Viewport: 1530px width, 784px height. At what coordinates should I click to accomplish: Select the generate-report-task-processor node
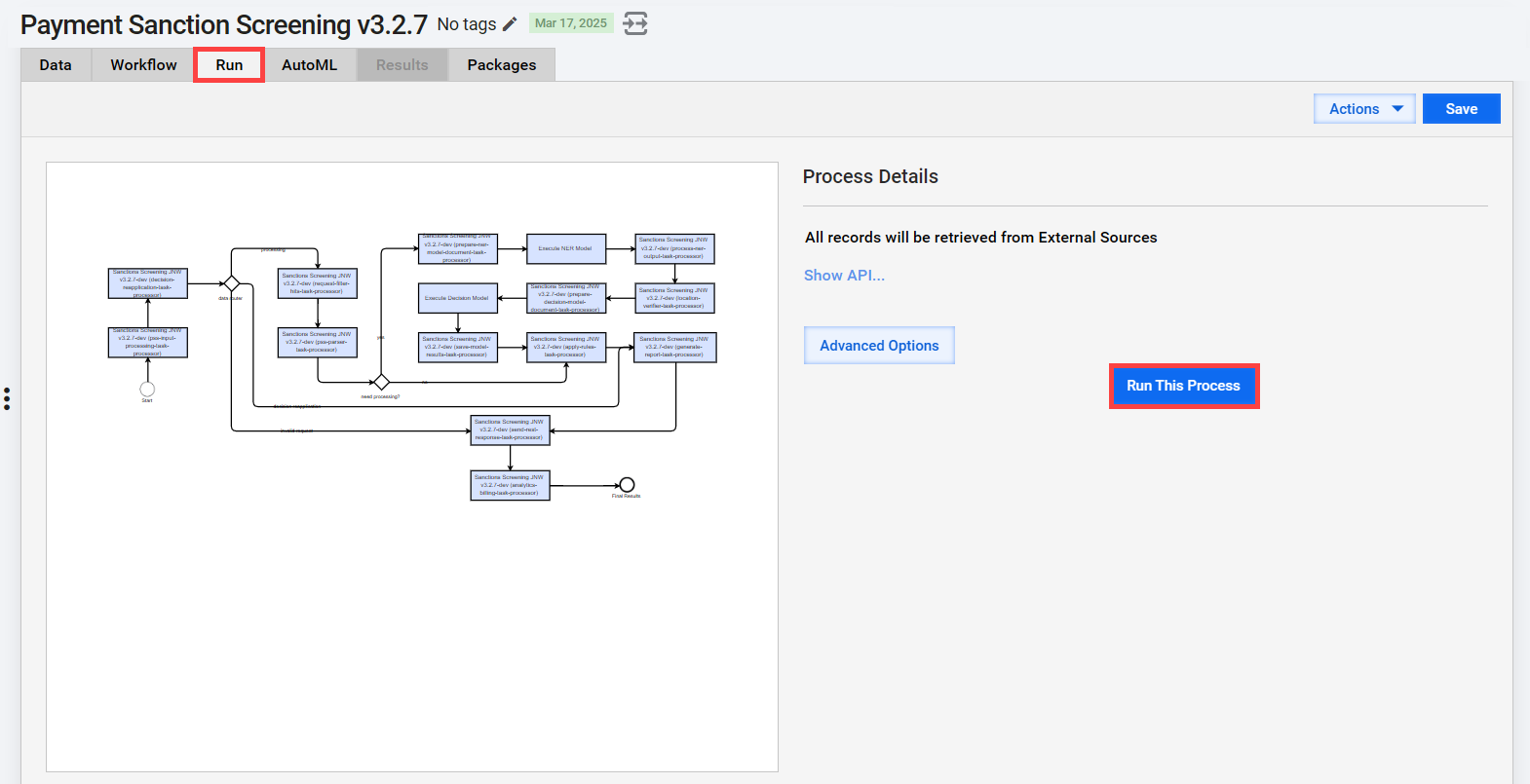[x=674, y=348]
